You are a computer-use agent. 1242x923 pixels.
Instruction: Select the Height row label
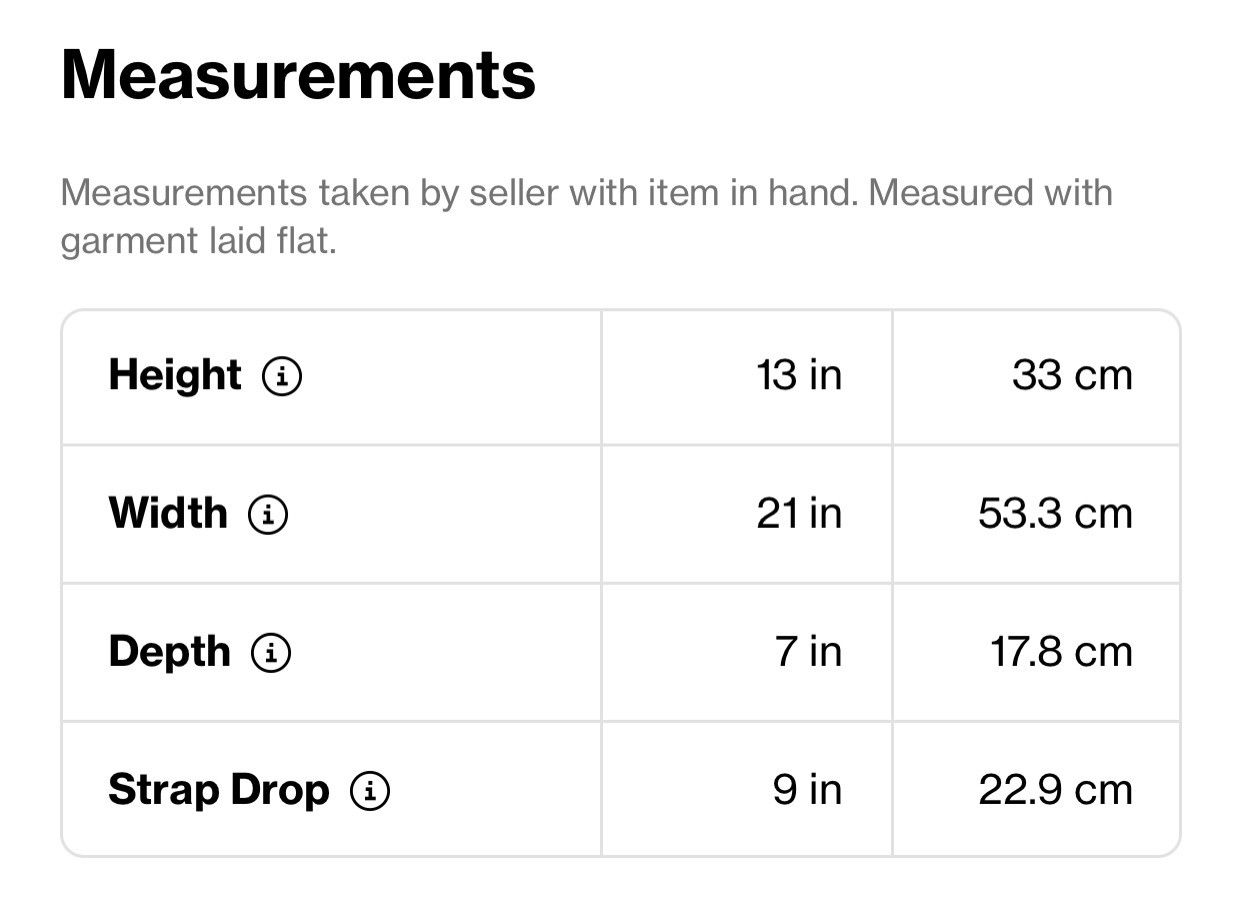[x=175, y=376]
